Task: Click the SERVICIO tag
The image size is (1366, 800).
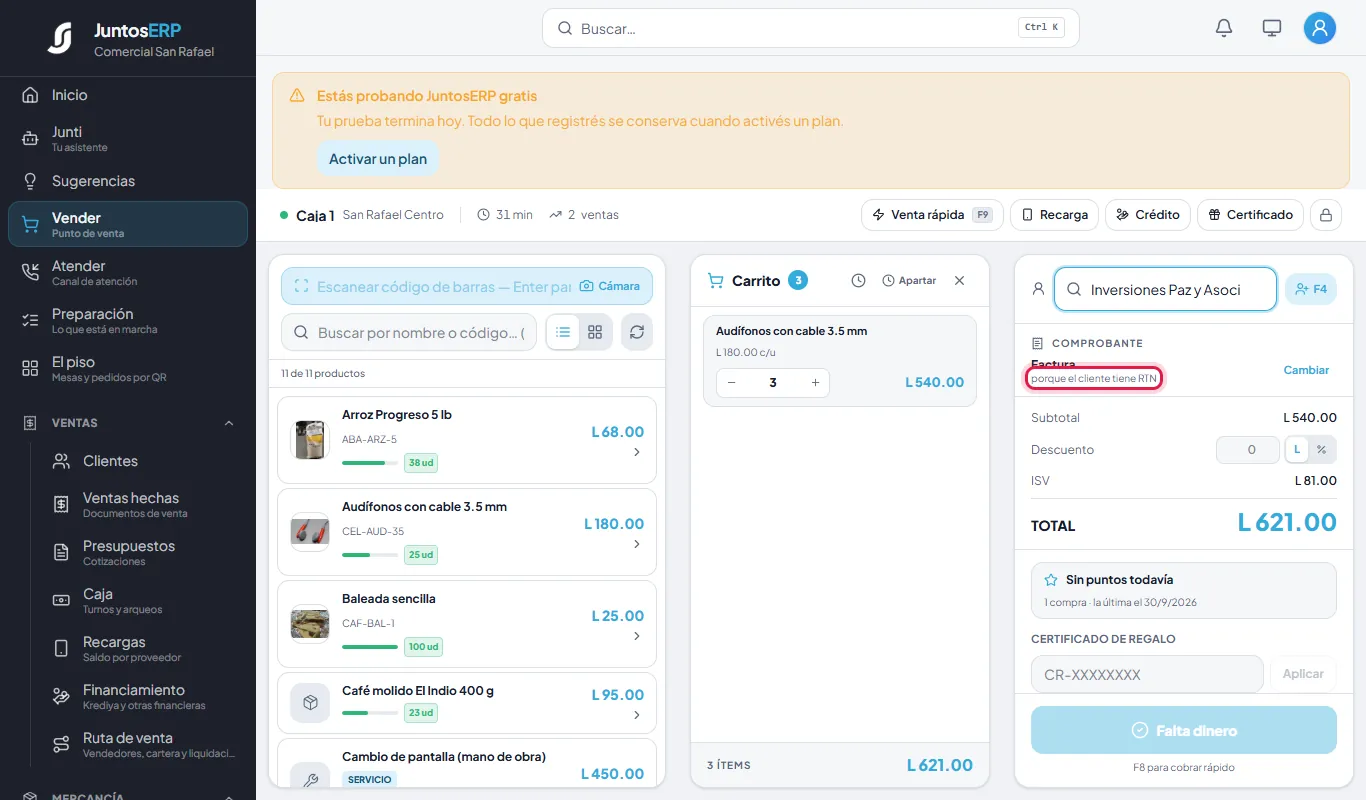Action: coord(370,779)
